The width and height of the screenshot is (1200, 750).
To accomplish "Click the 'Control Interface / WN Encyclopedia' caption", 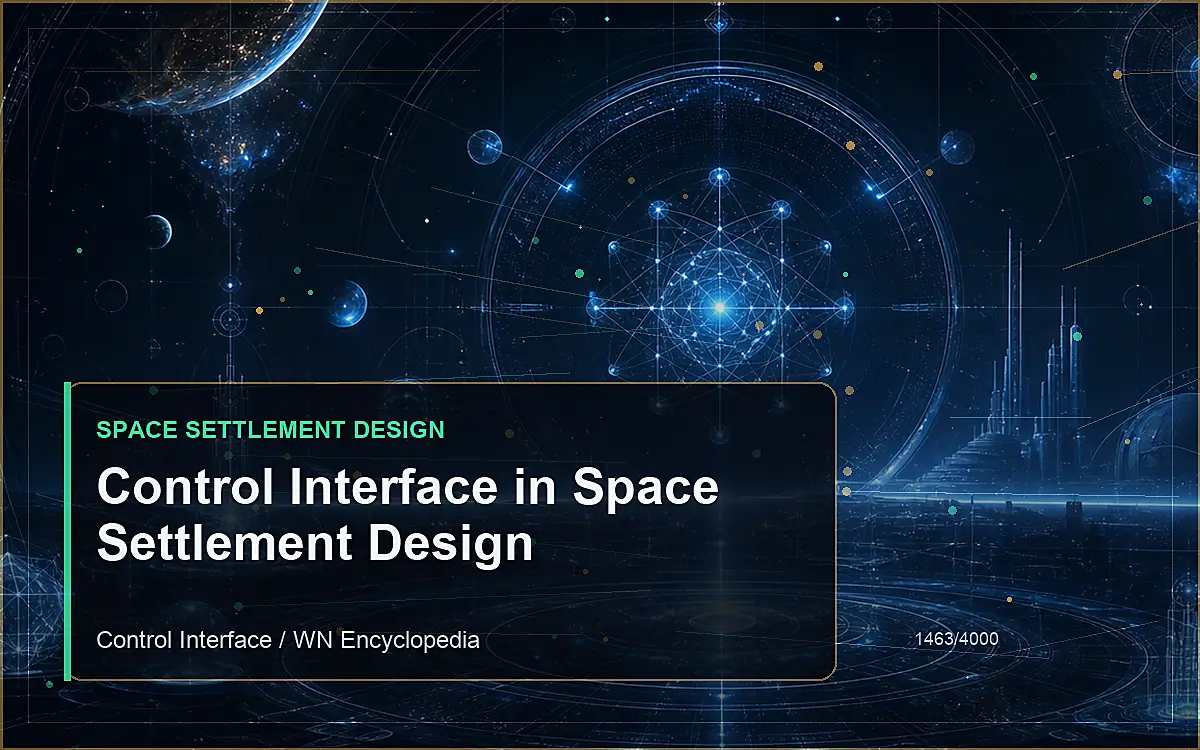I will [x=288, y=639].
